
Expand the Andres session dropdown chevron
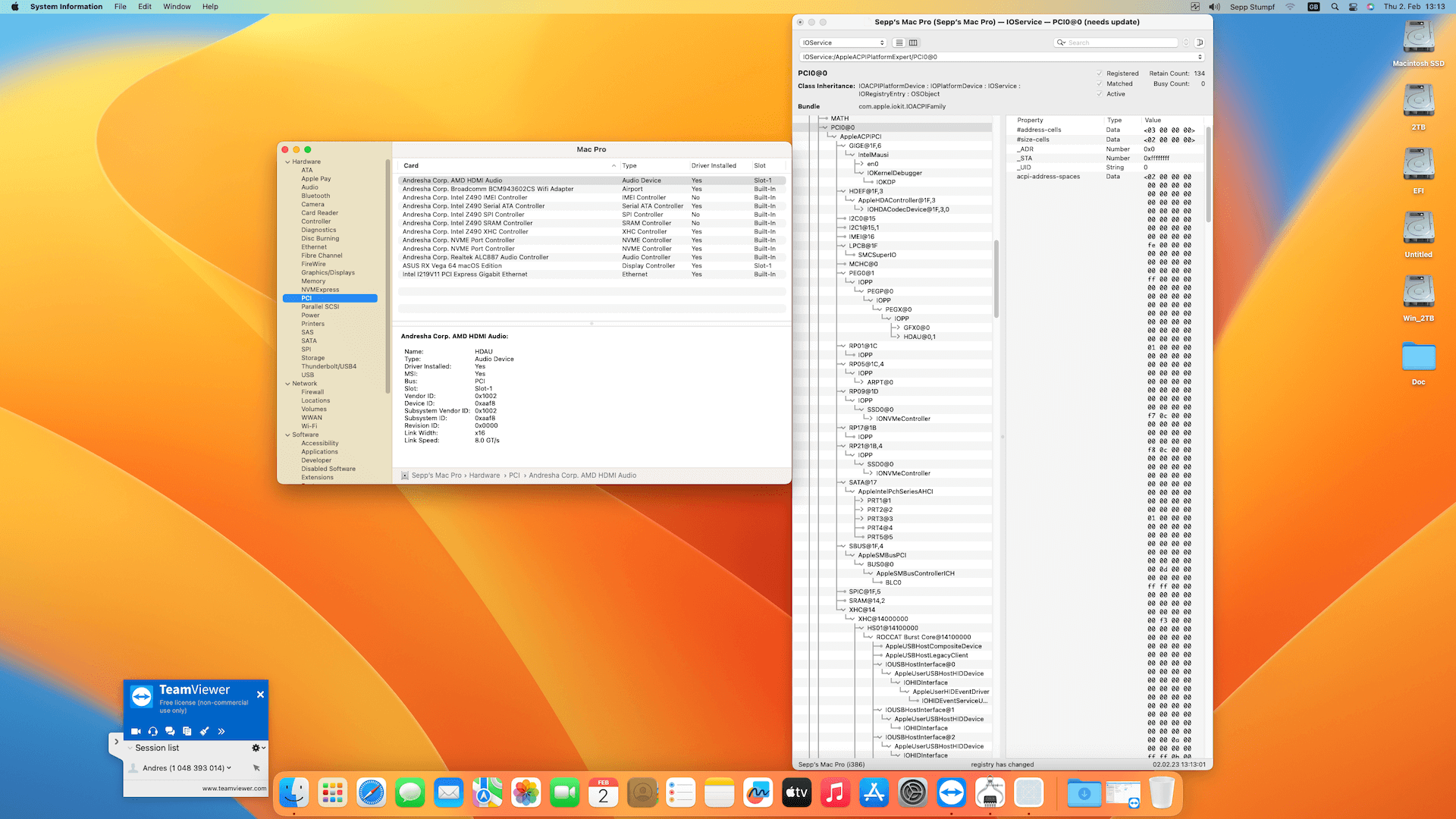click(x=229, y=767)
